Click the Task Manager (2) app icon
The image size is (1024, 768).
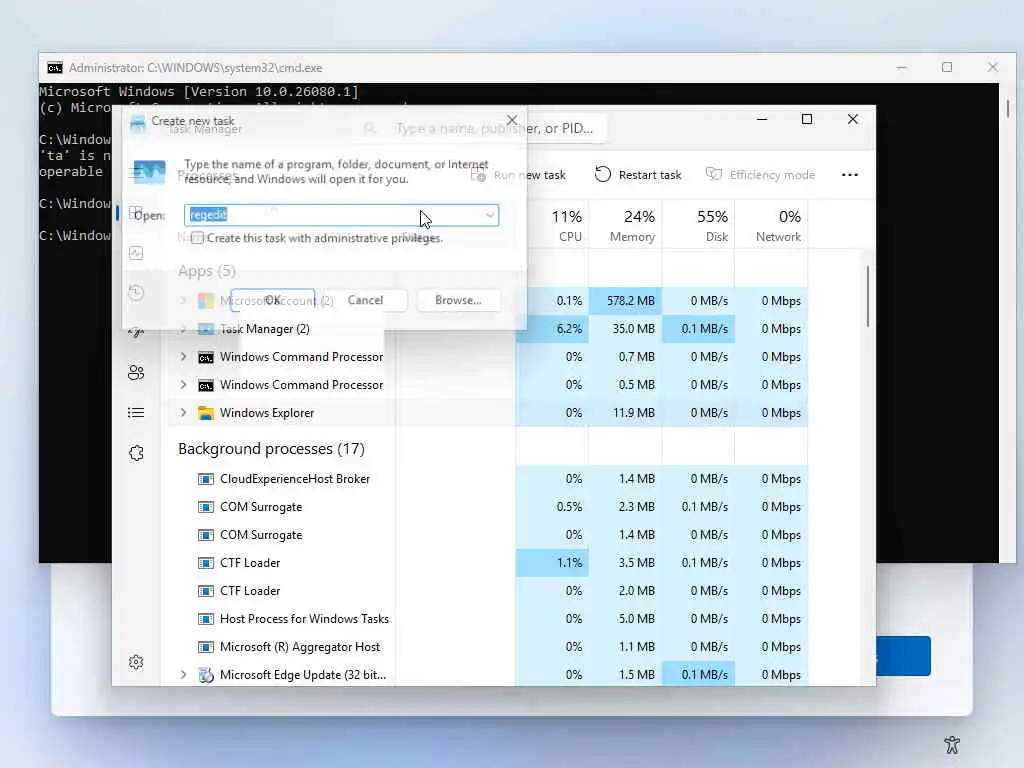click(206, 328)
